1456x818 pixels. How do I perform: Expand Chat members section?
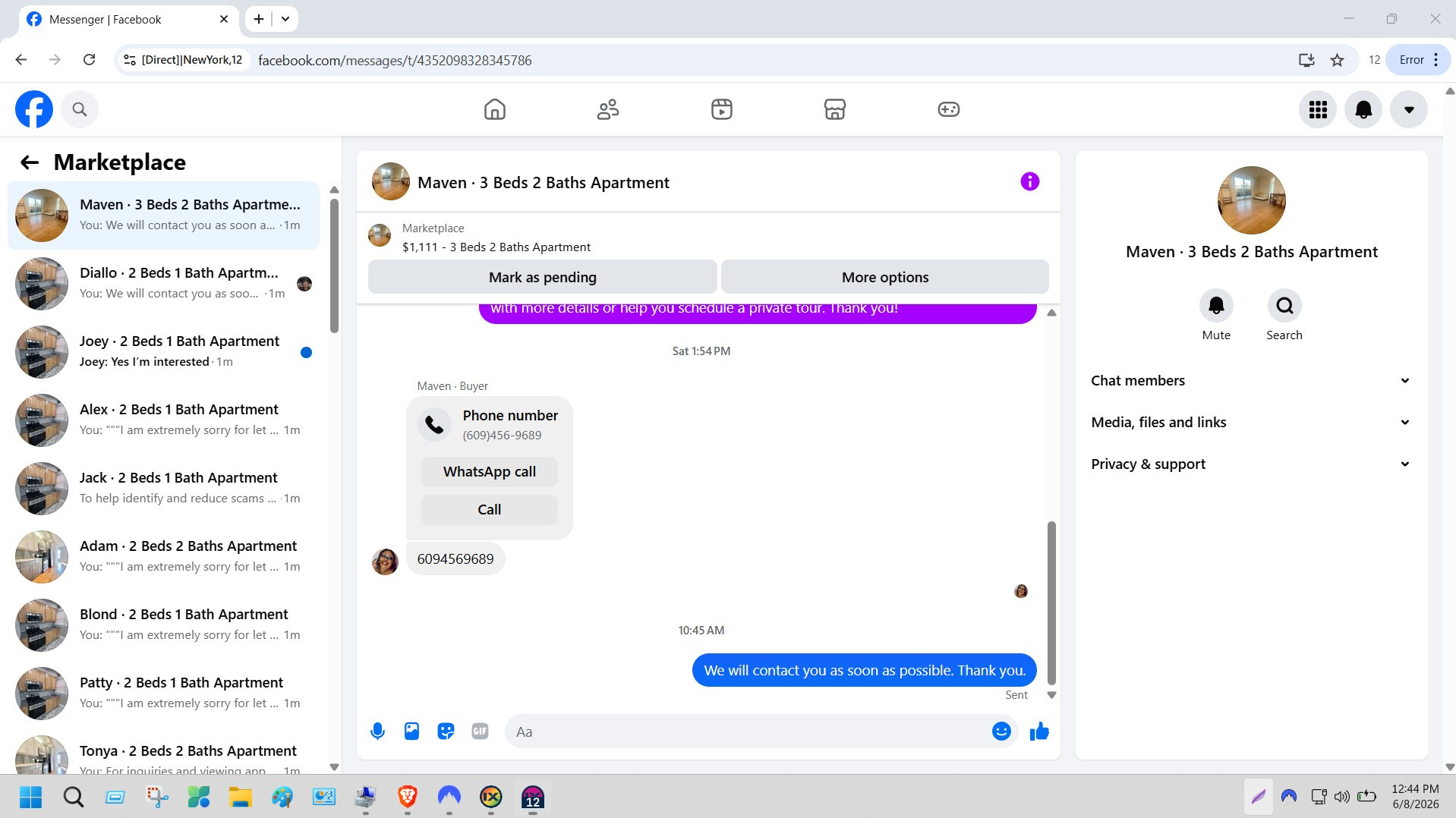click(1251, 381)
